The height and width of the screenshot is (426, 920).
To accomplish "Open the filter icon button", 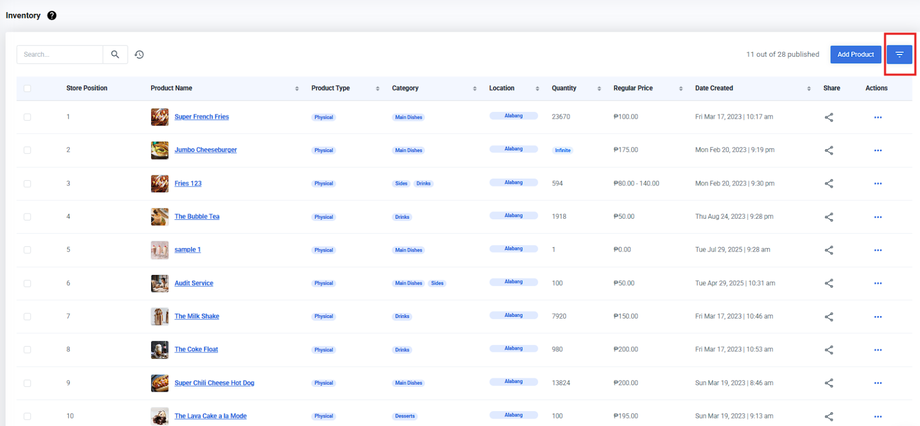I will 899,55.
